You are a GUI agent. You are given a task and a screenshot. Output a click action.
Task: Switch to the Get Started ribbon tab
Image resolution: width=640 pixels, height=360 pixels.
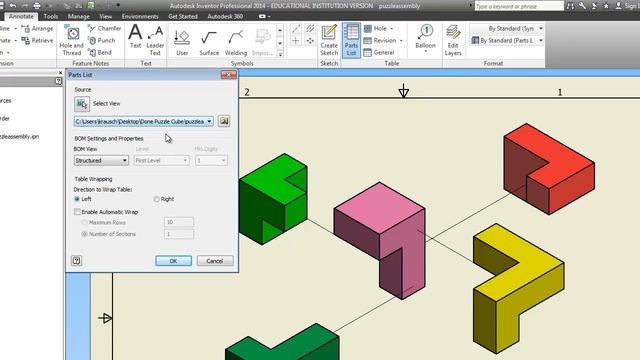tap(182, 16)
